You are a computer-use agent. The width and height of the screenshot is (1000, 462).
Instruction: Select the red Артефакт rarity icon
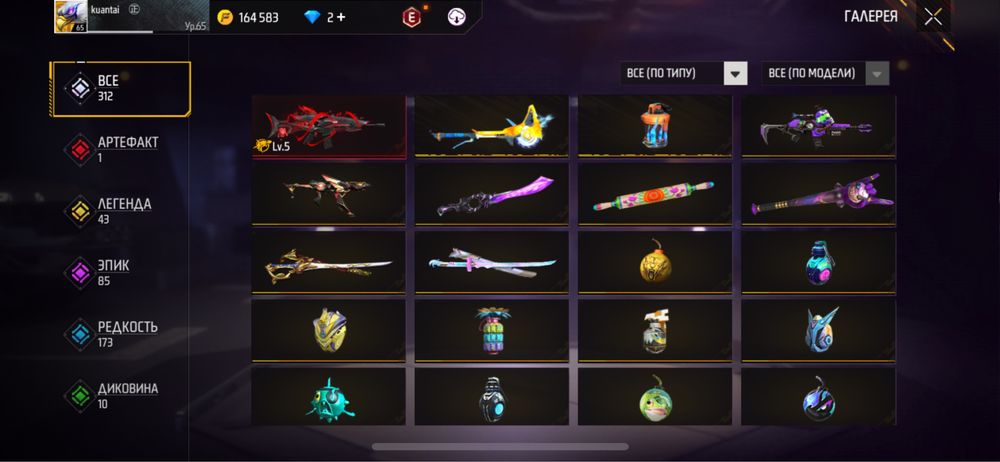[x=80, y=149]
